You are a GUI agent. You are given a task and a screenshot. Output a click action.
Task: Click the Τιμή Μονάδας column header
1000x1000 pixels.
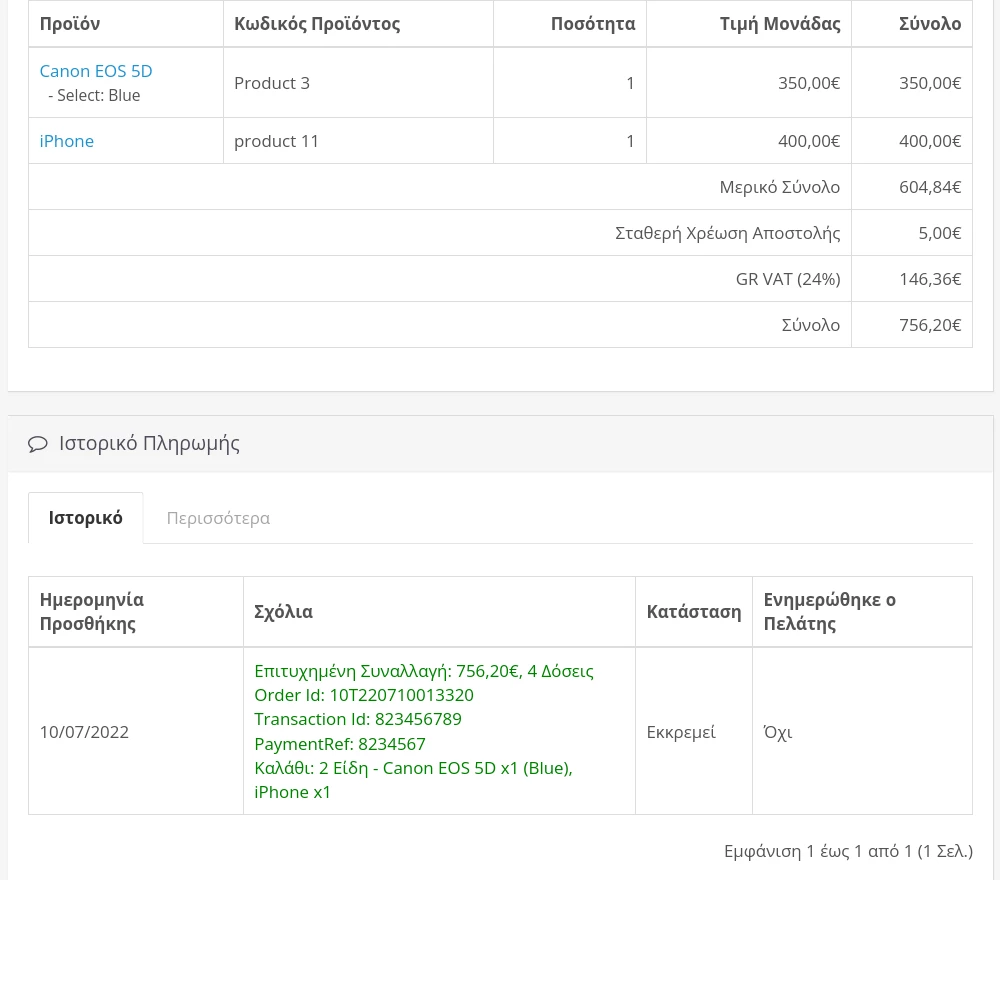[x=780, y=24]
